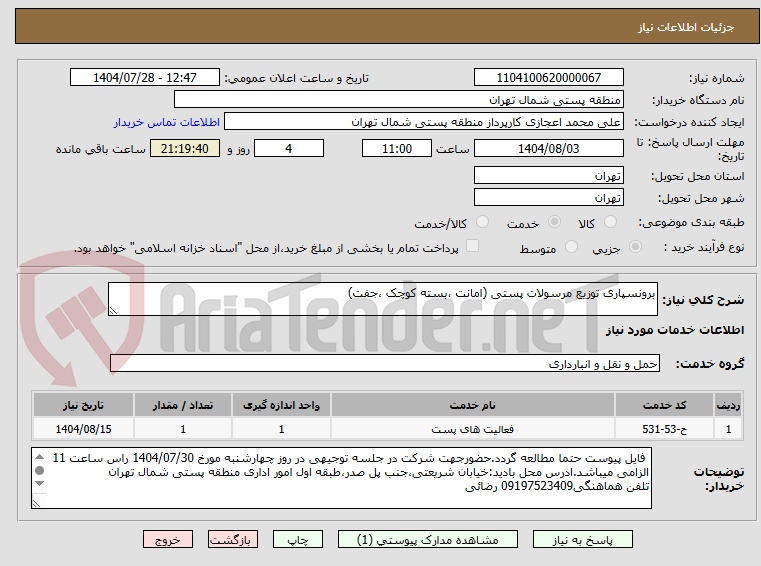Click scroll up arrow in buyer notes
Viewport: 761px width, 566px height.
click(x=40, y=457)
